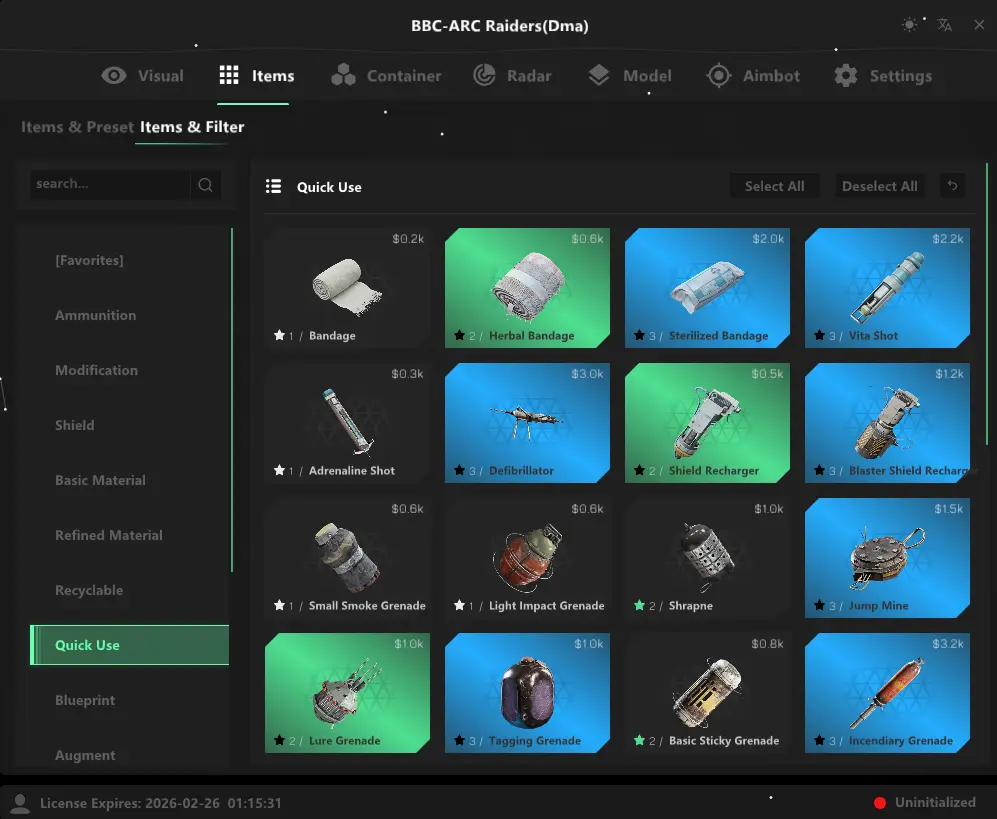Viewport: 997px width, 819px height.
Task: Select the Aimbot crosshair icon
Action: coord(717,75)
